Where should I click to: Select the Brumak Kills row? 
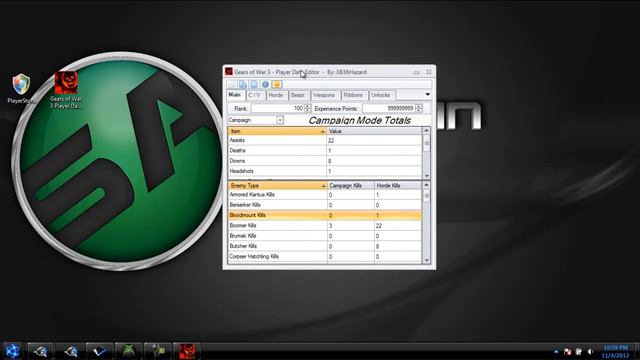pyautogui.click(x=325, y=236)
